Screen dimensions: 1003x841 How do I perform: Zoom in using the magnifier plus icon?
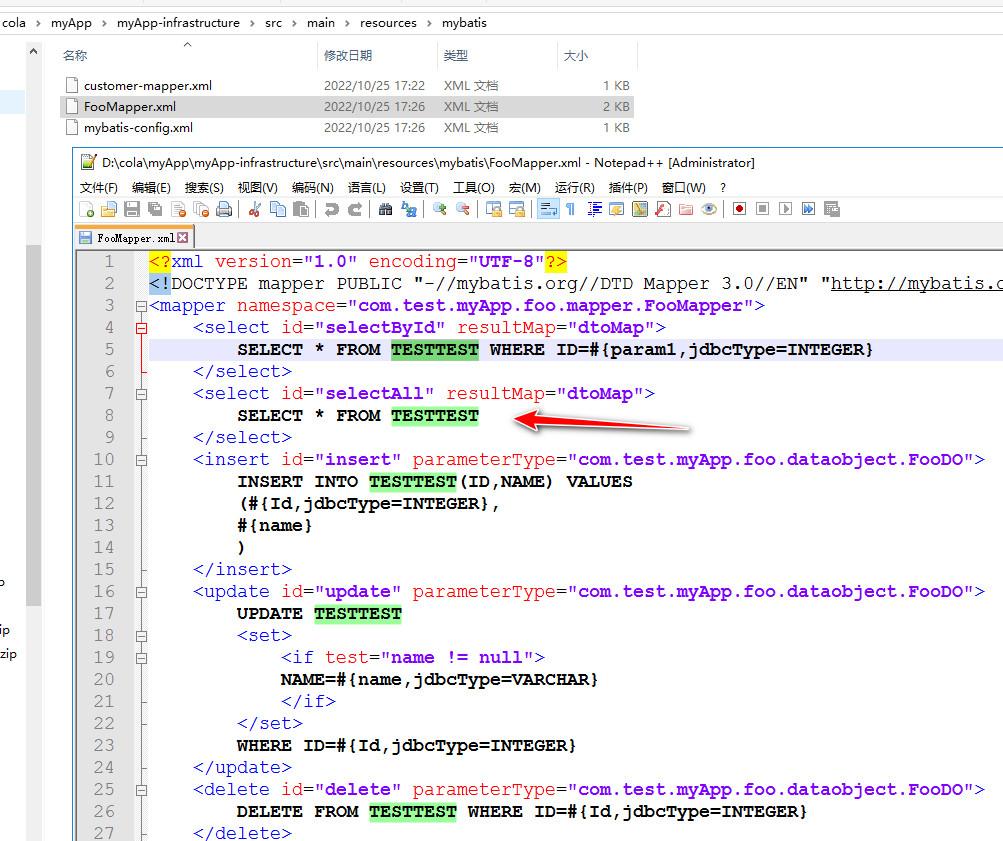click(439, 209)
